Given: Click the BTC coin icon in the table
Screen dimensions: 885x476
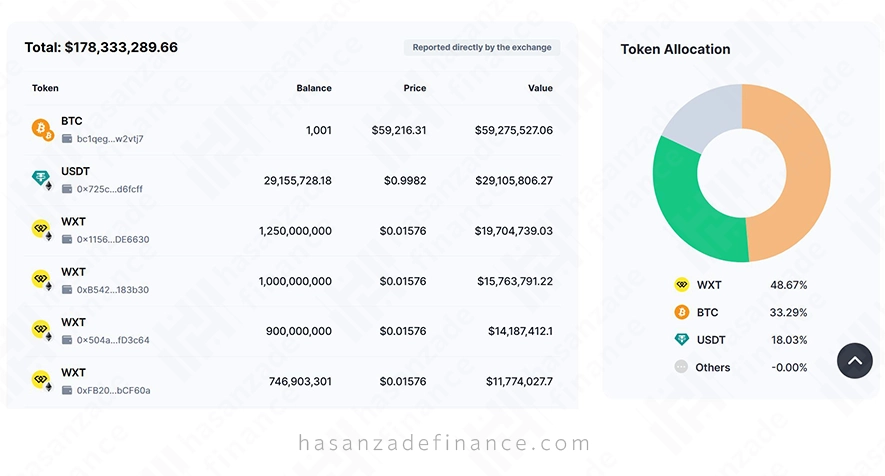Looking at the screenshot, I should [42, 129].
